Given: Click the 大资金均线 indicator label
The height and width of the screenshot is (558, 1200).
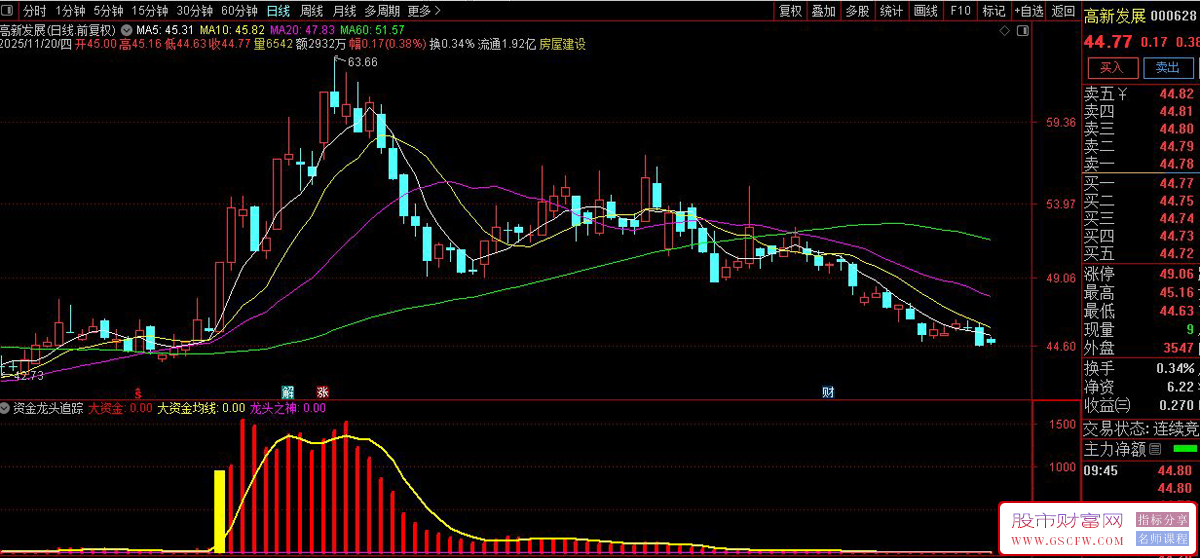Looking at the screenshot, I should tap(200, 408).
